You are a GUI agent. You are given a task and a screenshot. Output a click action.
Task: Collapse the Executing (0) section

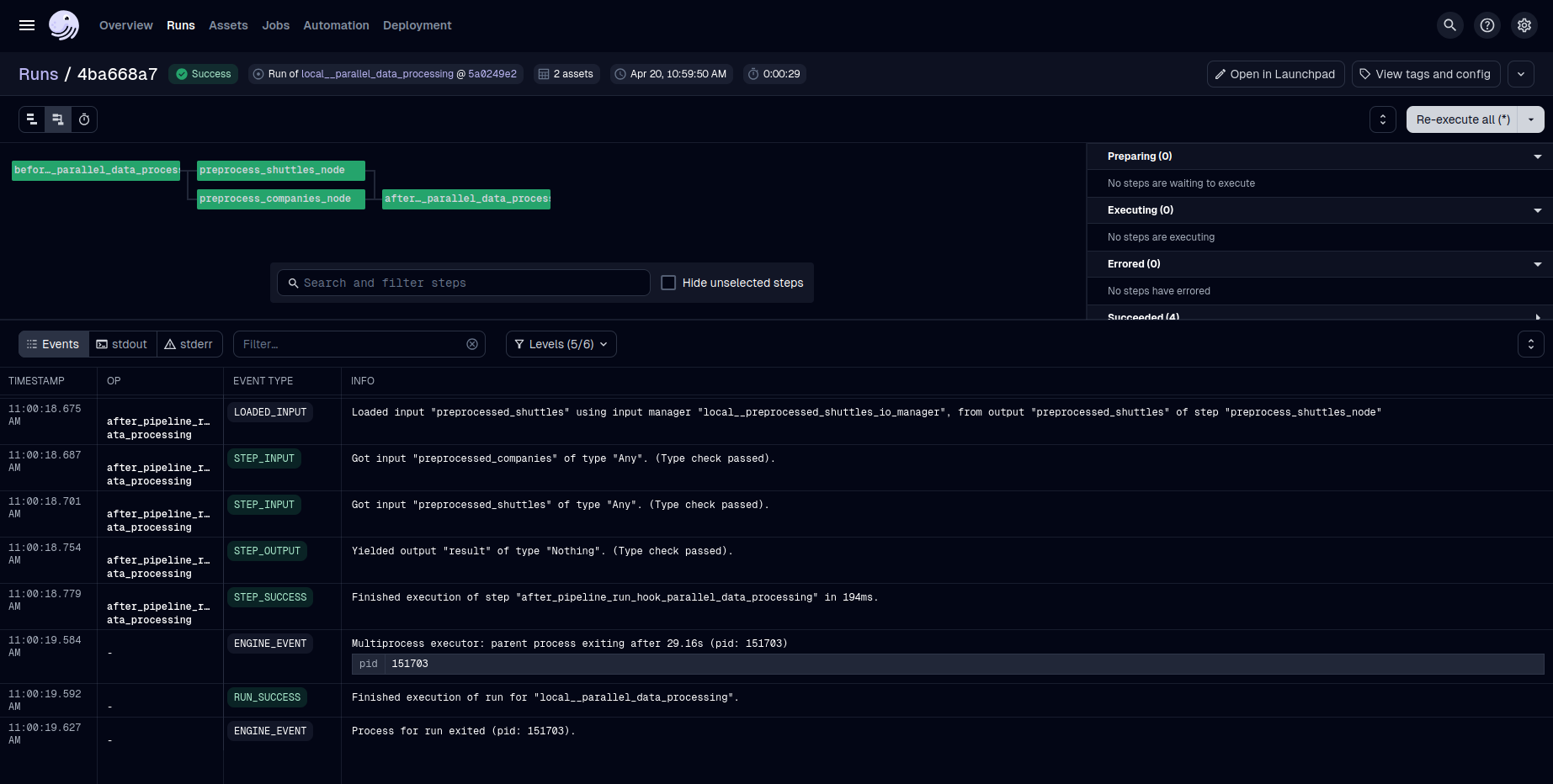1320,210
